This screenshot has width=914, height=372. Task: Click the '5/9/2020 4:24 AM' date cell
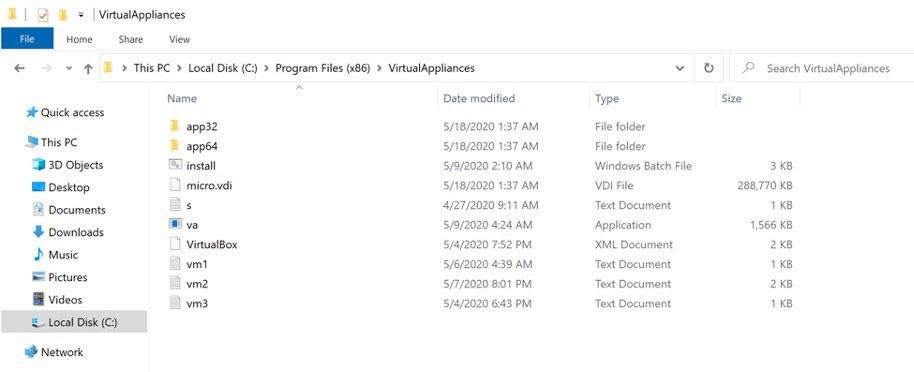[487, 225]
